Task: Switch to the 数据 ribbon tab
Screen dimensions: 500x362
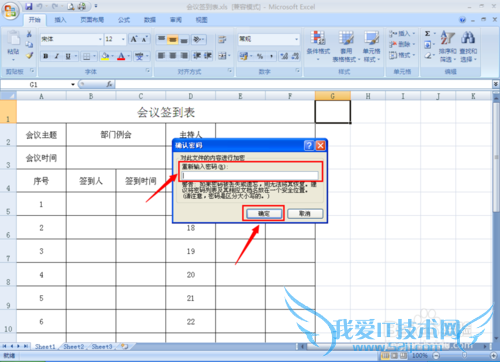Action: [x=150, y=20]
